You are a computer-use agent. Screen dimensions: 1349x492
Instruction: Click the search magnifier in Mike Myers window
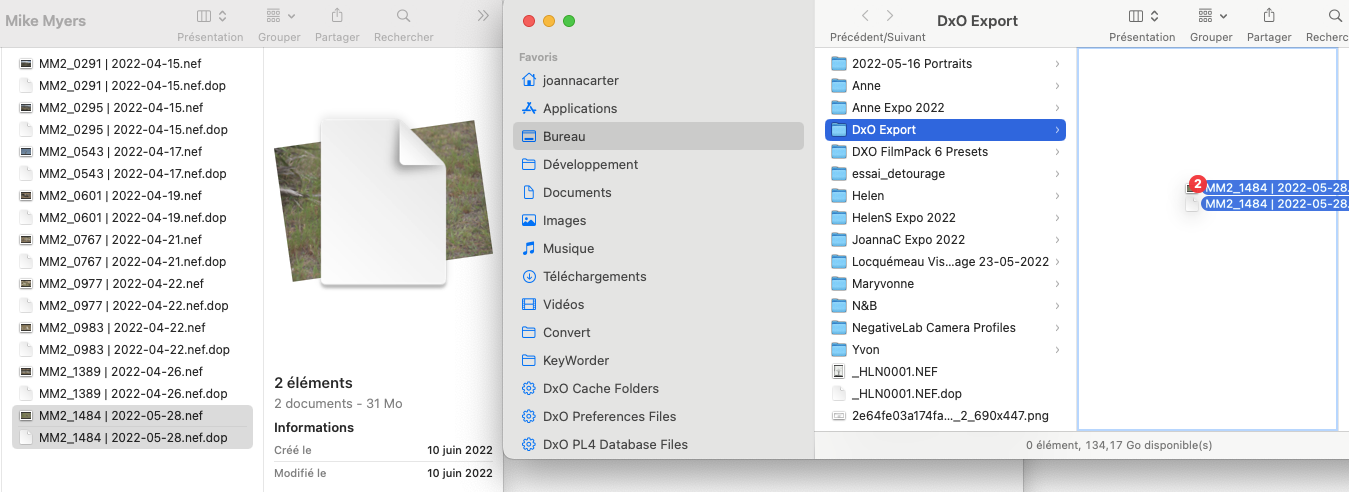point(403,16)
